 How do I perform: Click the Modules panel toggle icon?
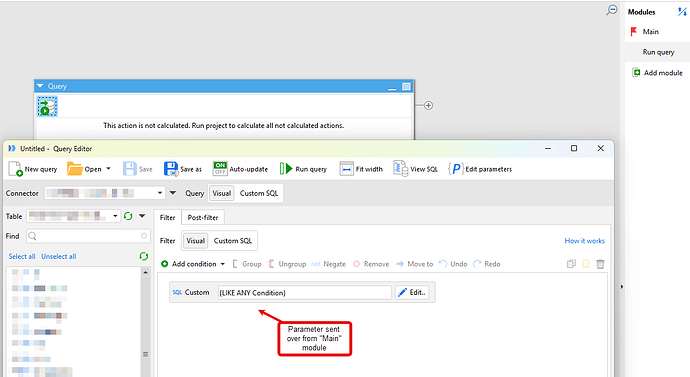tap(682, 12)
